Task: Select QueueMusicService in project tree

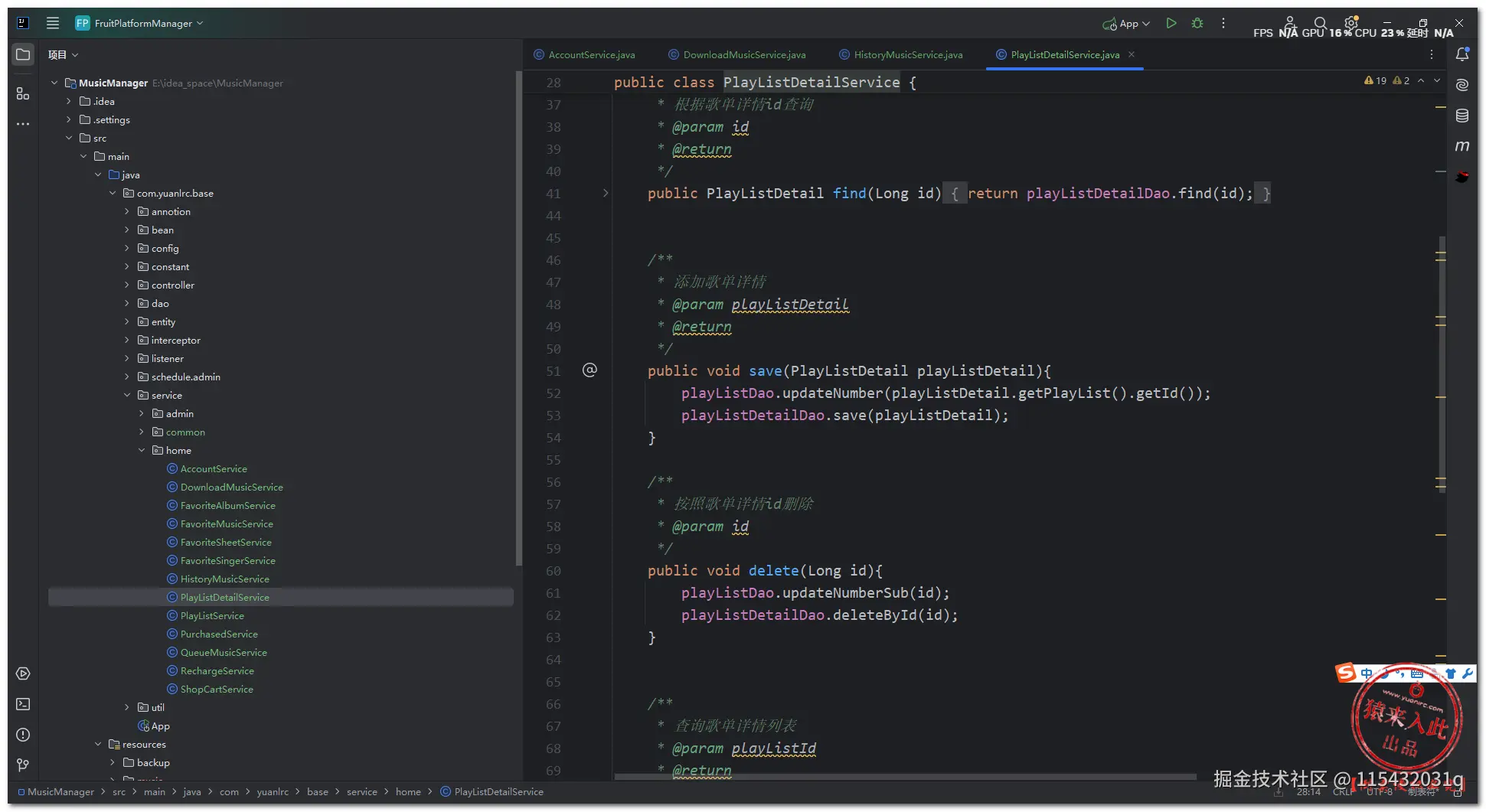Action: (x=224, y=652)
